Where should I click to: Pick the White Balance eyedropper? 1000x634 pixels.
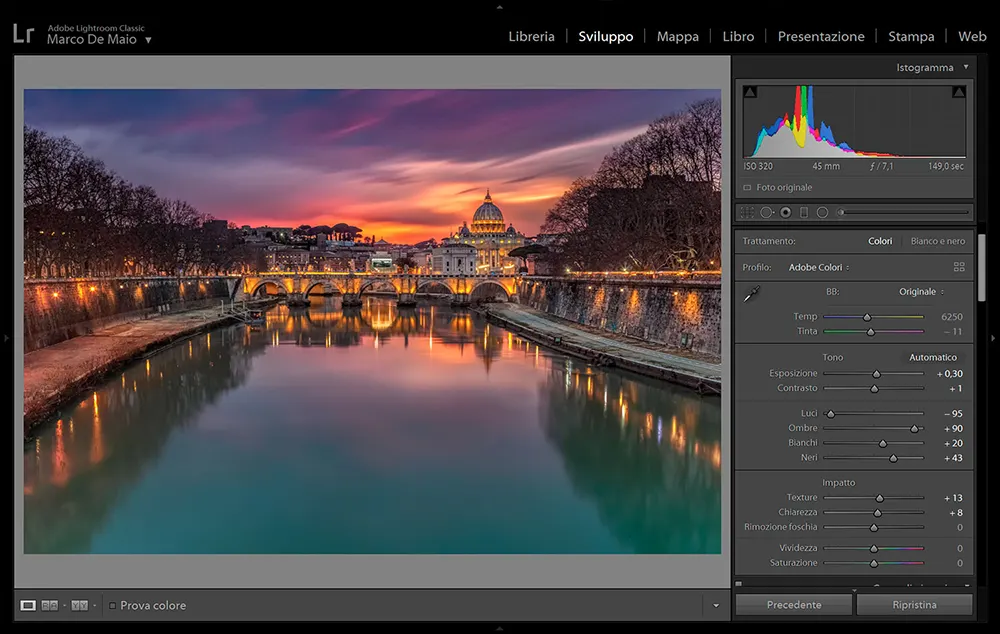coord(752,294)
